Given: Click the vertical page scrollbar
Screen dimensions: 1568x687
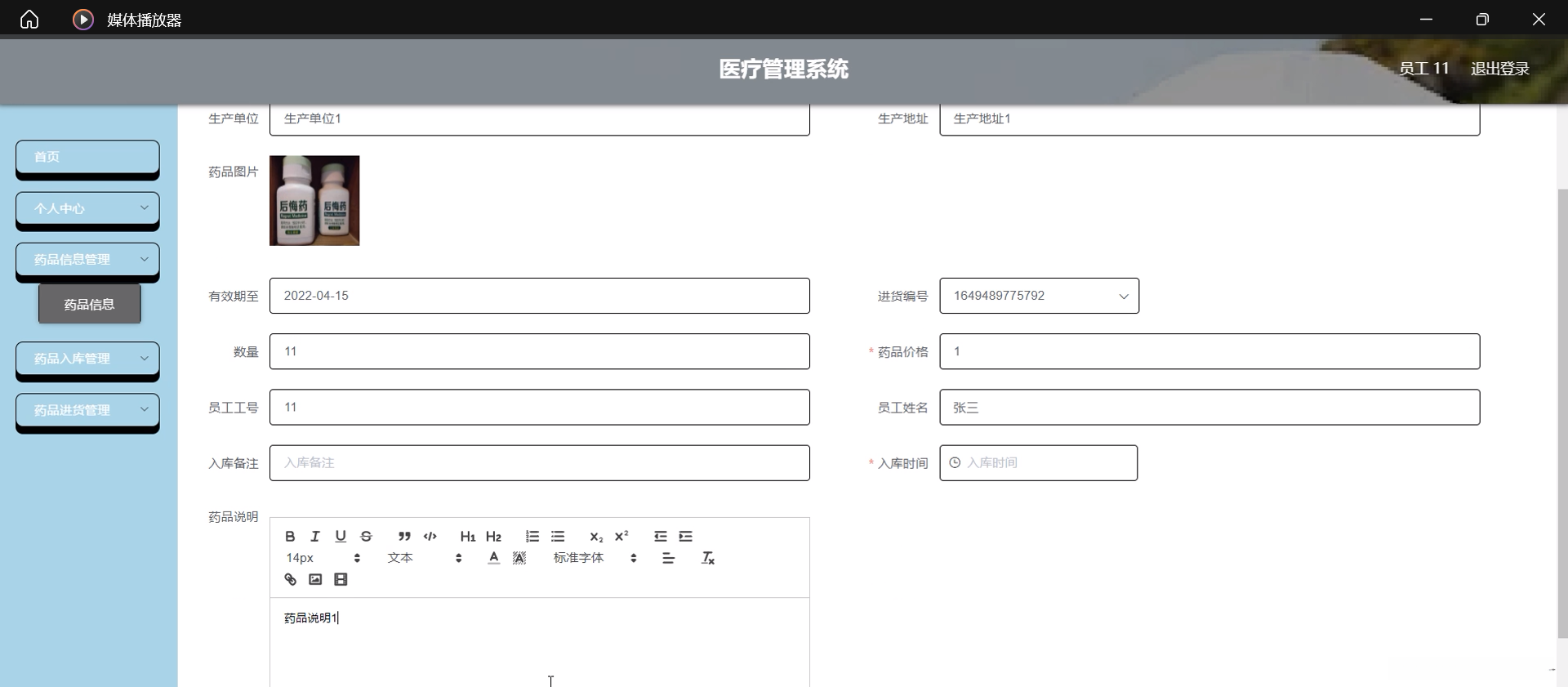Looking at the screenshot, I should pos(1562,413).
